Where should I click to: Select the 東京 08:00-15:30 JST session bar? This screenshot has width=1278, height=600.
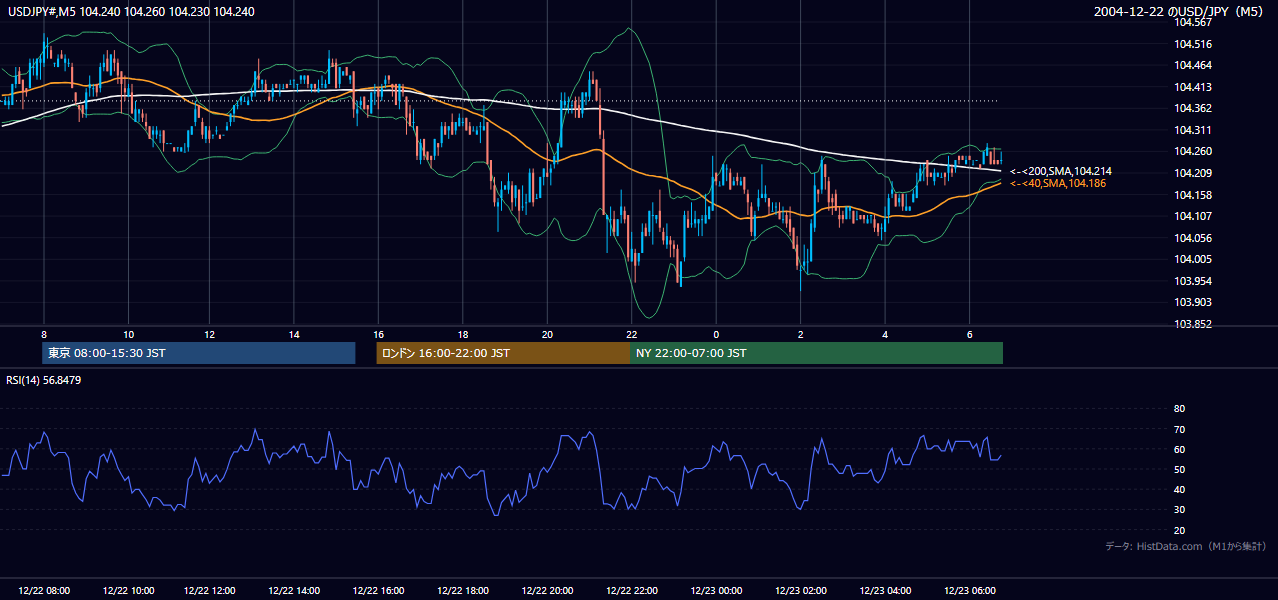click(199, 353)
